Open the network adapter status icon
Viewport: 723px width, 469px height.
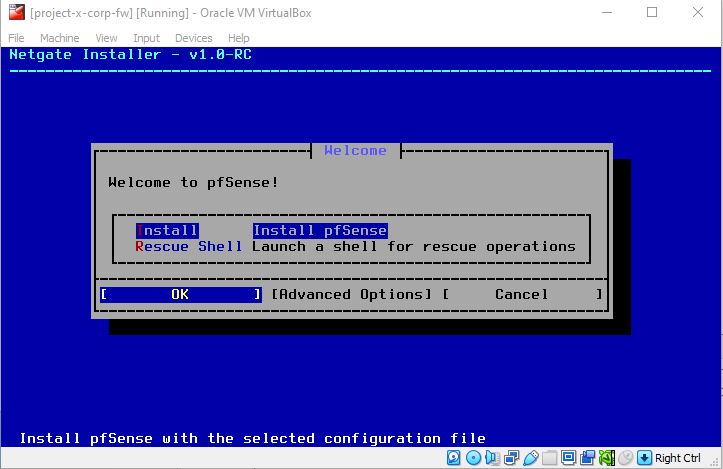click(511, 458)
